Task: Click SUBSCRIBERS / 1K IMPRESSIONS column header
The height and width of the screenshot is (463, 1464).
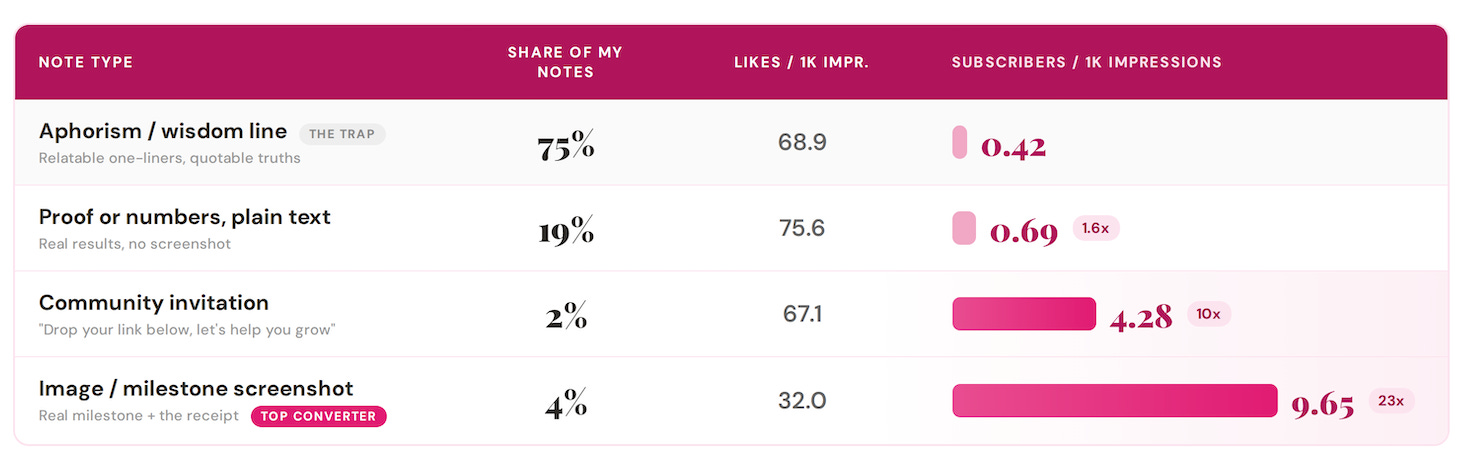Action: coord(1086,62)
